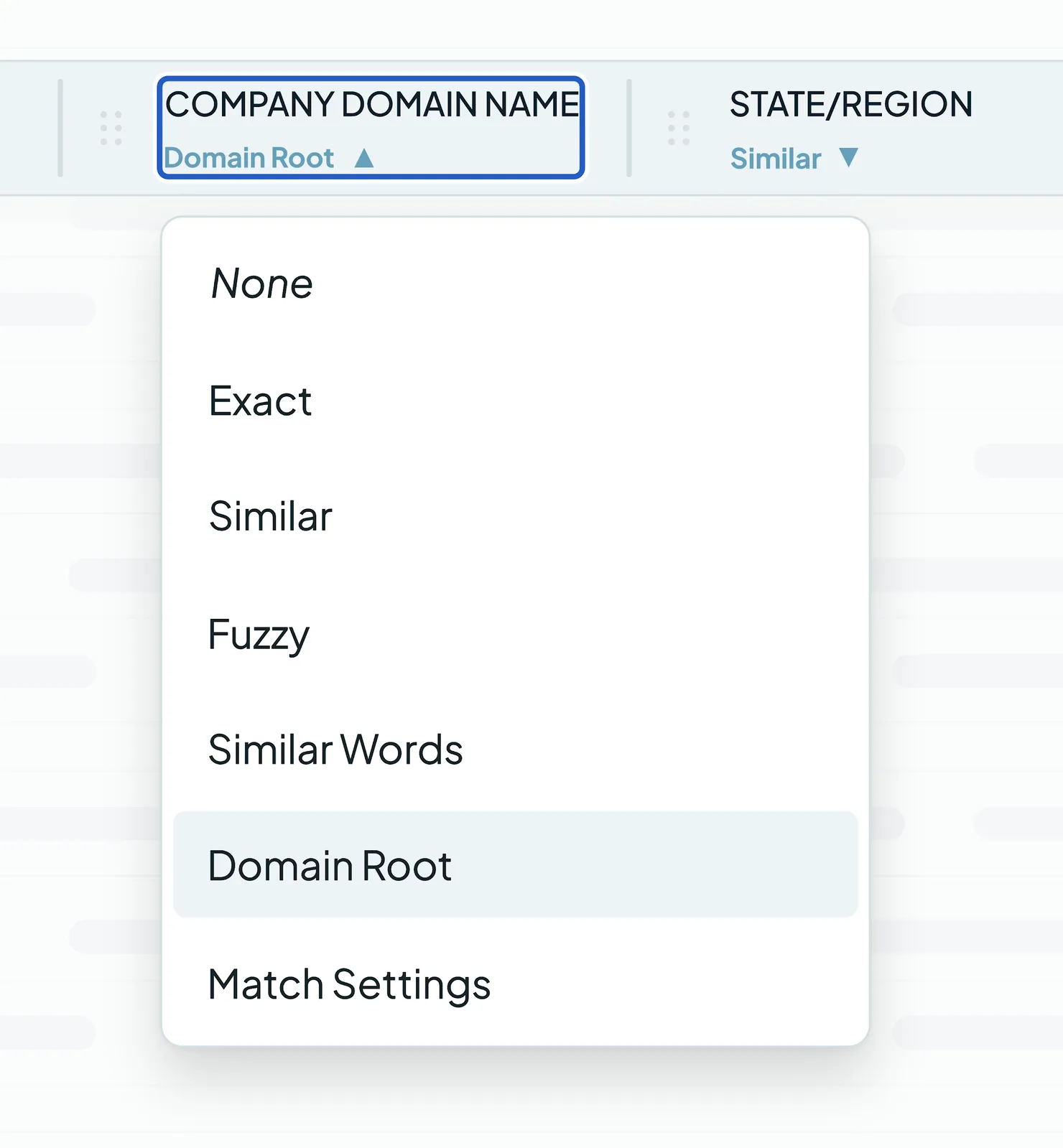Click the drag handle beside State/Region

pos(679,128)
